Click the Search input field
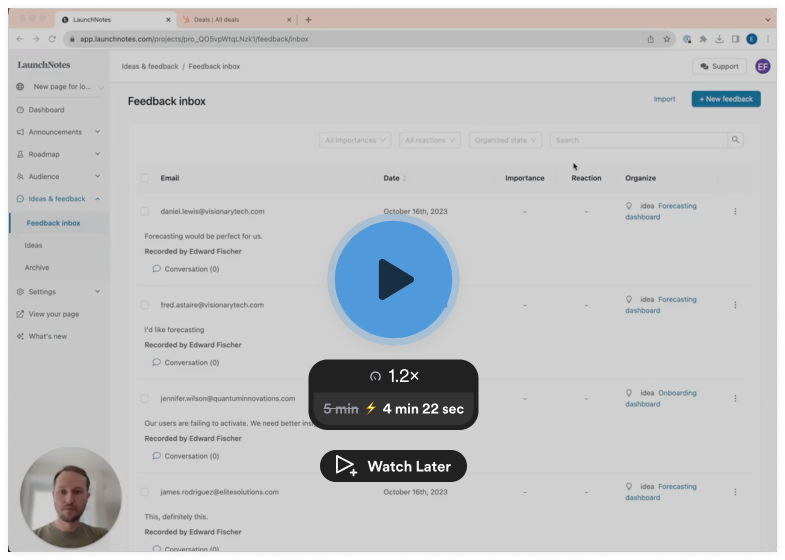 pos(639,140)
